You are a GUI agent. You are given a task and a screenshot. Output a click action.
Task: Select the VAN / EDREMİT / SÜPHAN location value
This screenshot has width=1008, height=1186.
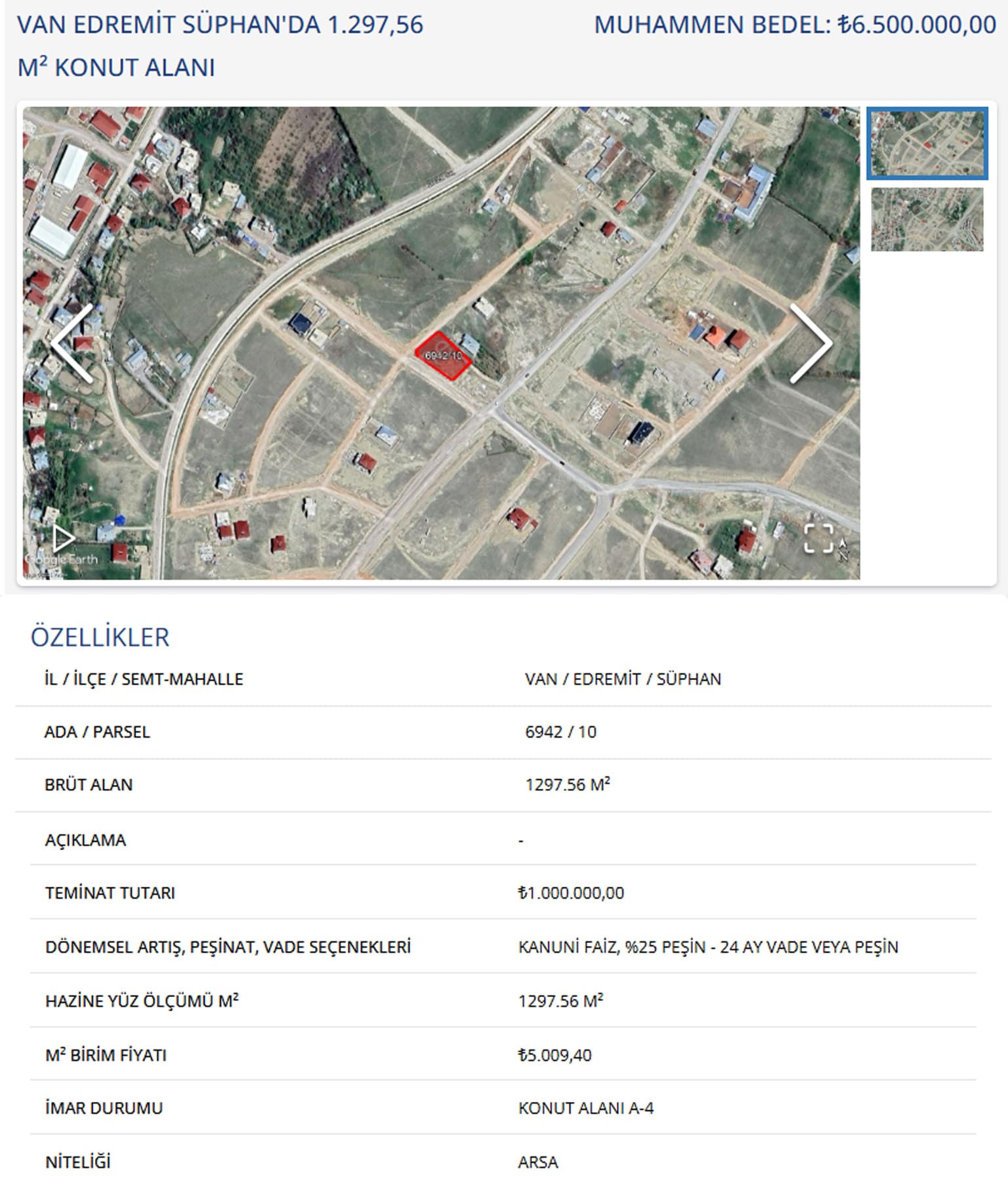622,679
